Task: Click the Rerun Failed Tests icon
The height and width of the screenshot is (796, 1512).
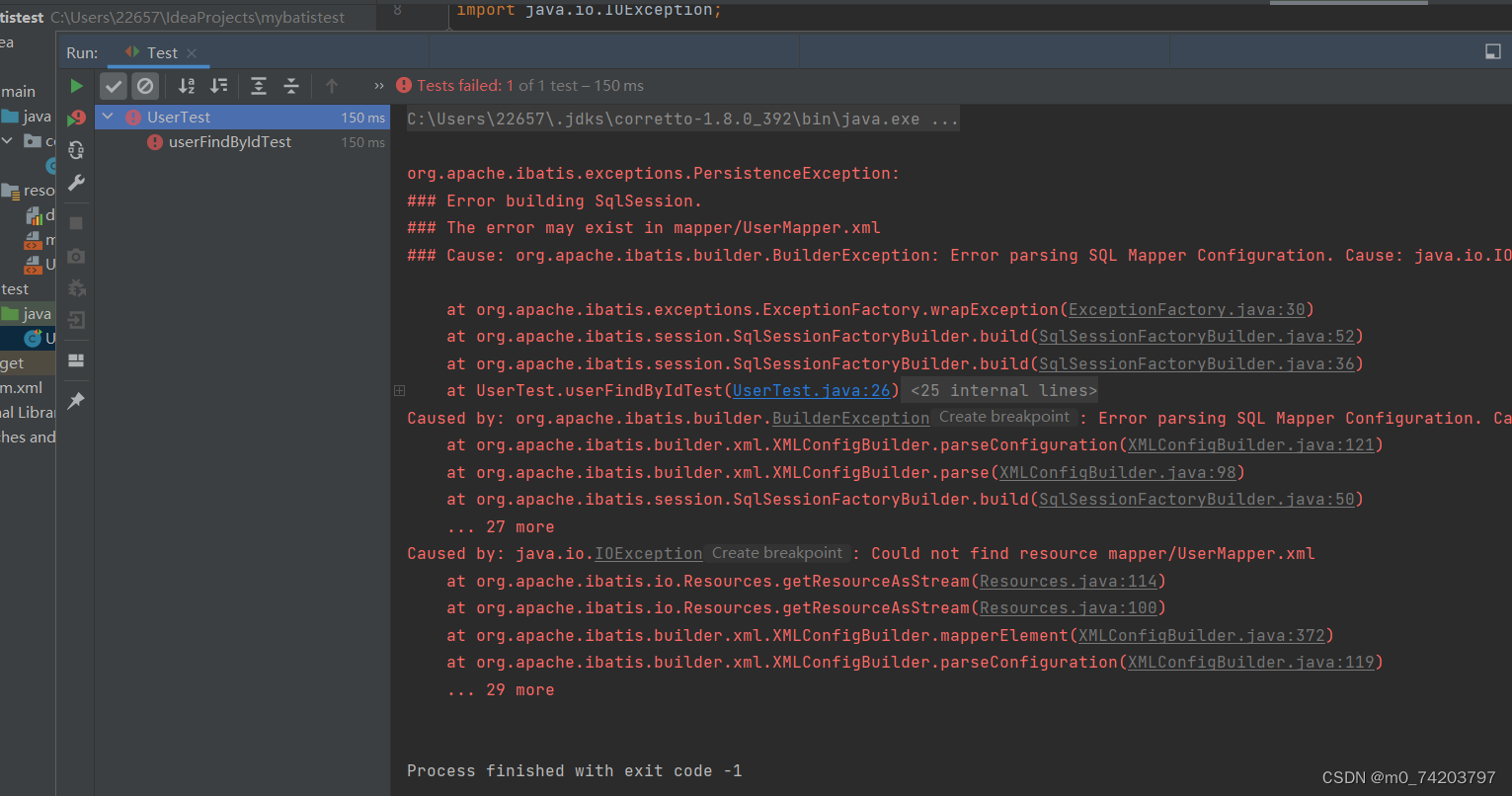Action: 76,117
